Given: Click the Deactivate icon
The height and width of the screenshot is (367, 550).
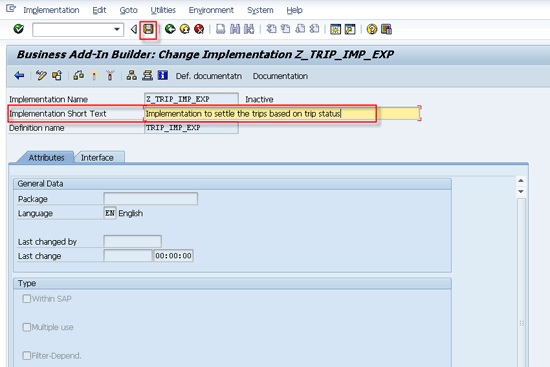Looking at the screenshot, I should pyautogui.click(x=110, y=75).
